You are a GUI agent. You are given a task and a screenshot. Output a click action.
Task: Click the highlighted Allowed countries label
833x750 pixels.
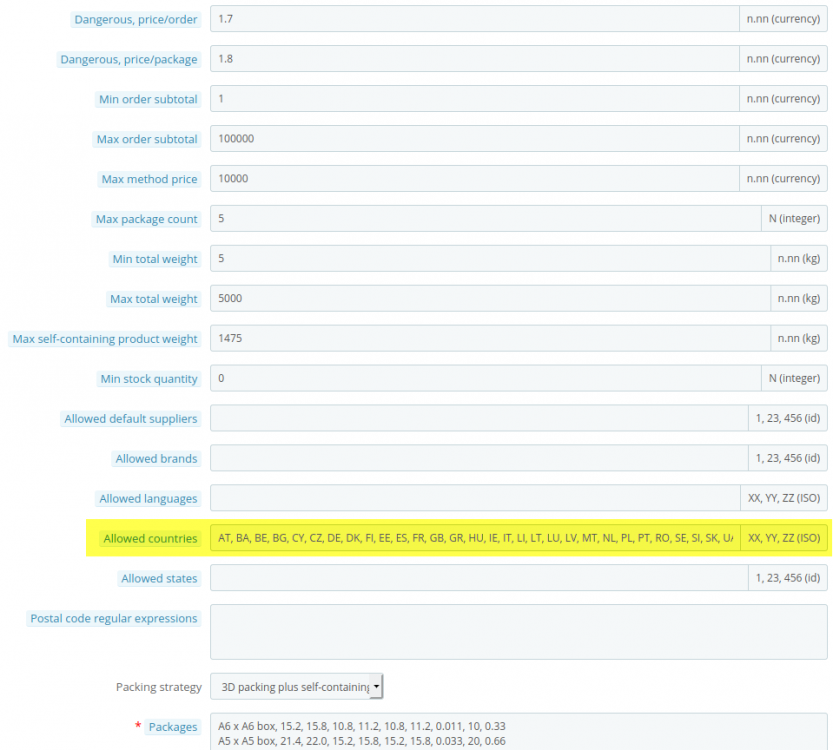coord(150,538)
